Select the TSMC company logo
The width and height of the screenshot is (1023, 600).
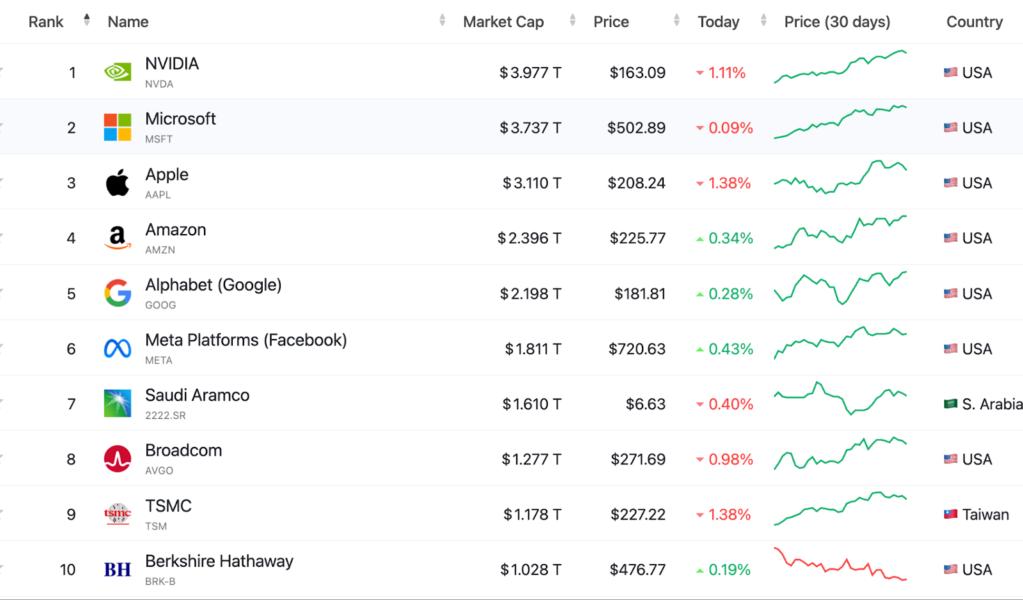pyautogui.click(x=117, y=512)
